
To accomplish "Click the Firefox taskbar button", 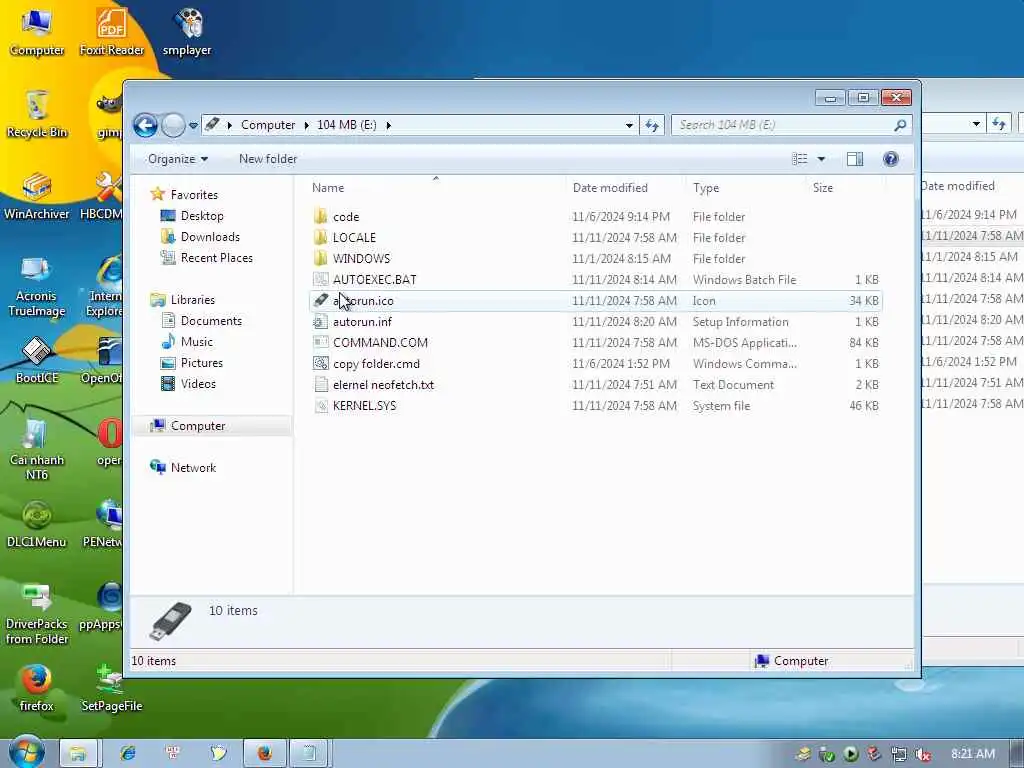I will pyautogui.click(x=264, y=754).
